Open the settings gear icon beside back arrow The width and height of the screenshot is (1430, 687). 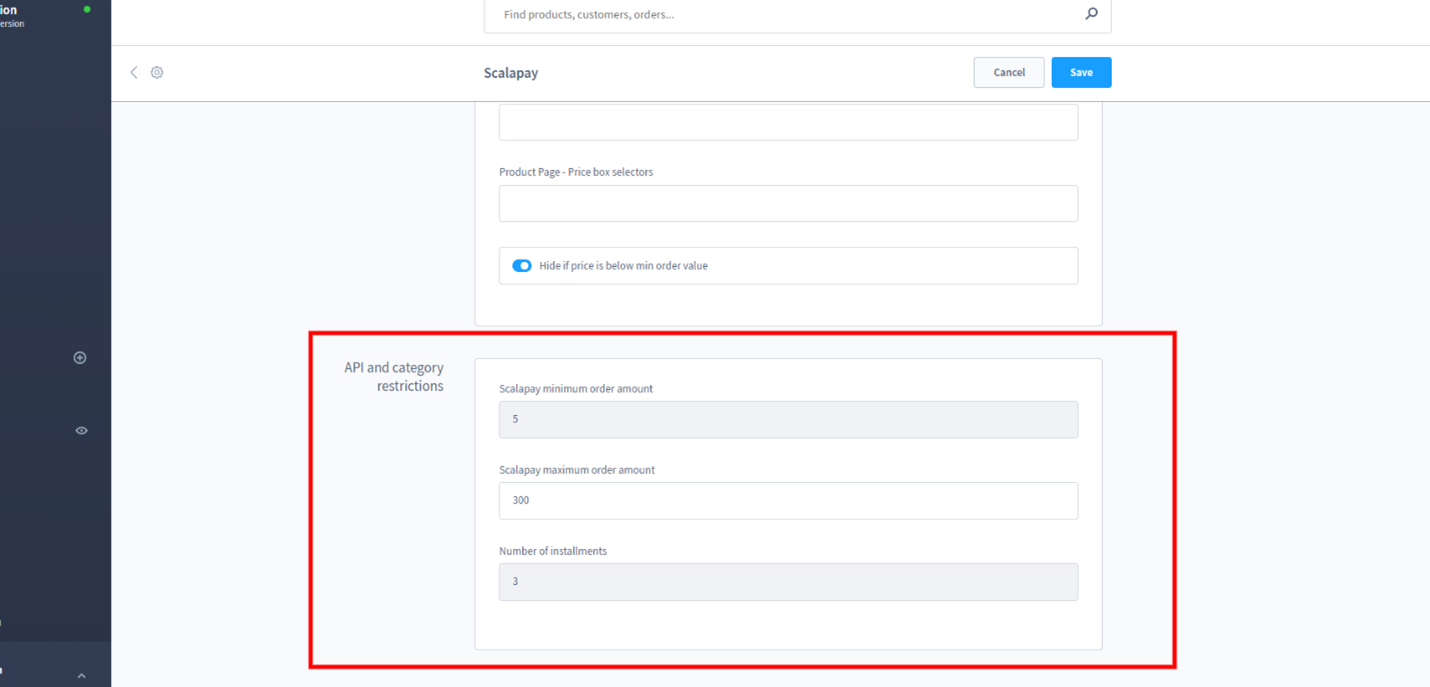(157, 72)
